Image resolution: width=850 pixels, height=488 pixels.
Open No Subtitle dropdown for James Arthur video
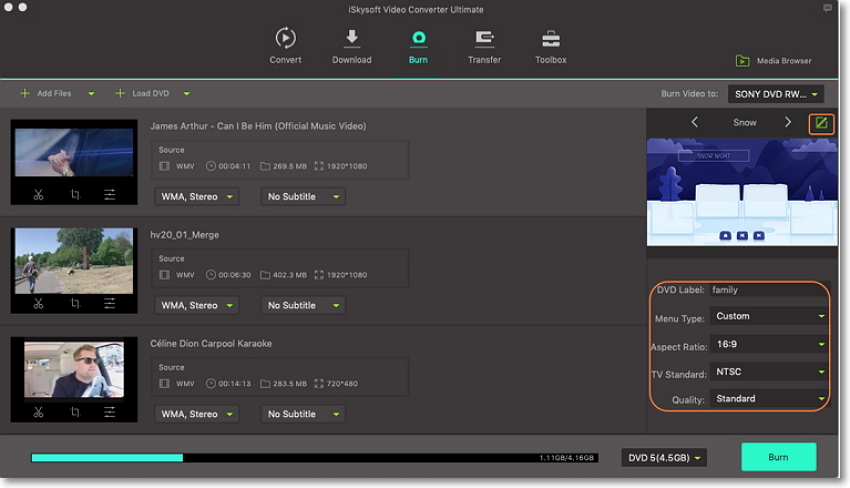(x=303, y=197)
